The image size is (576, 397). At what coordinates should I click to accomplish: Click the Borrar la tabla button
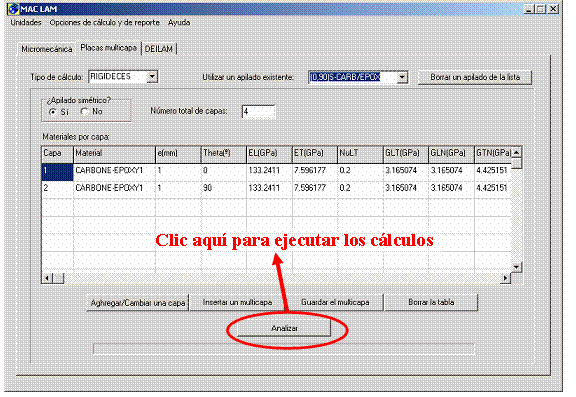[x=431, y=302]
